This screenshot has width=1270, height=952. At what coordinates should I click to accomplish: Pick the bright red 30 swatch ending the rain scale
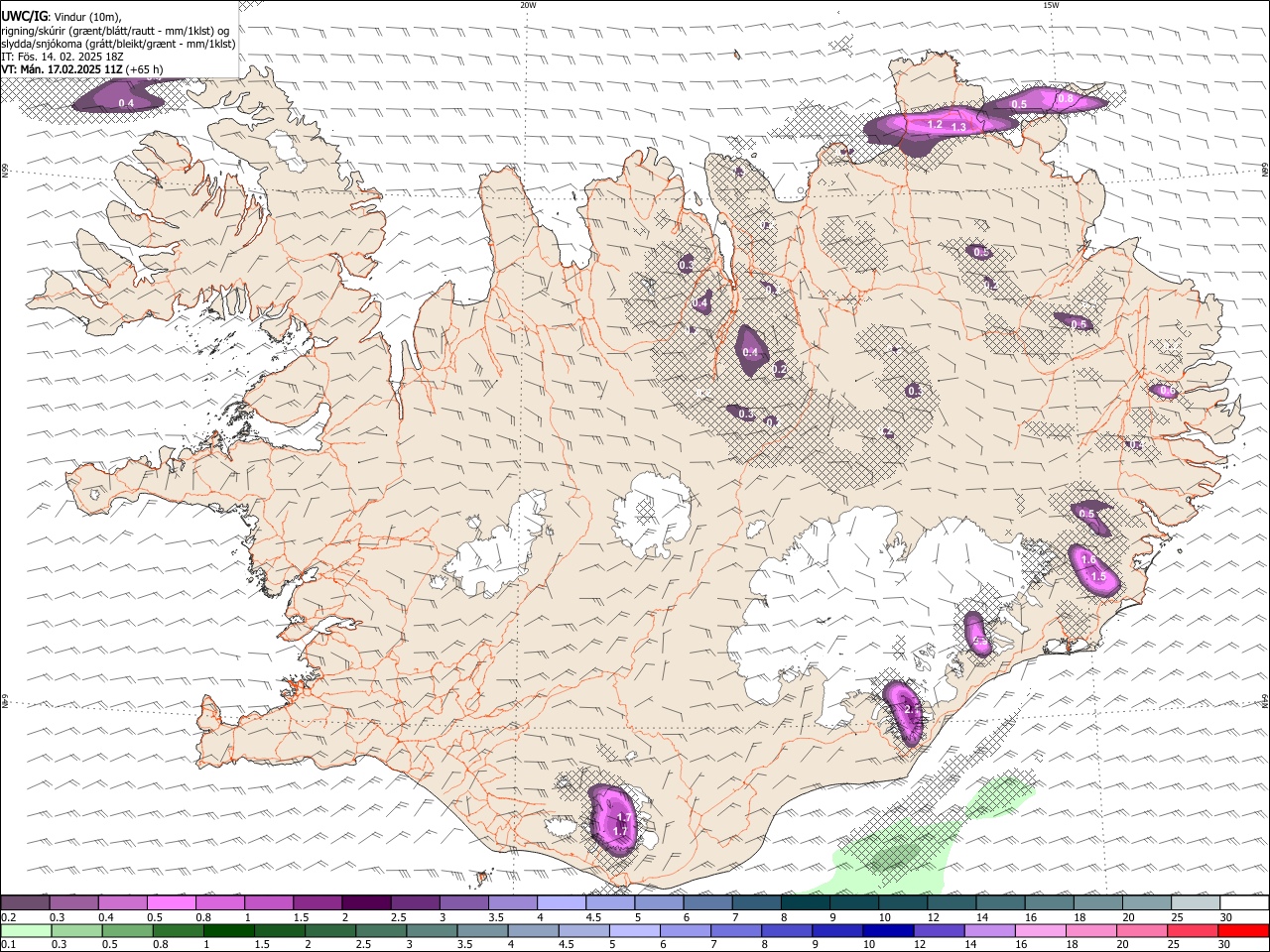(1243, 930)
